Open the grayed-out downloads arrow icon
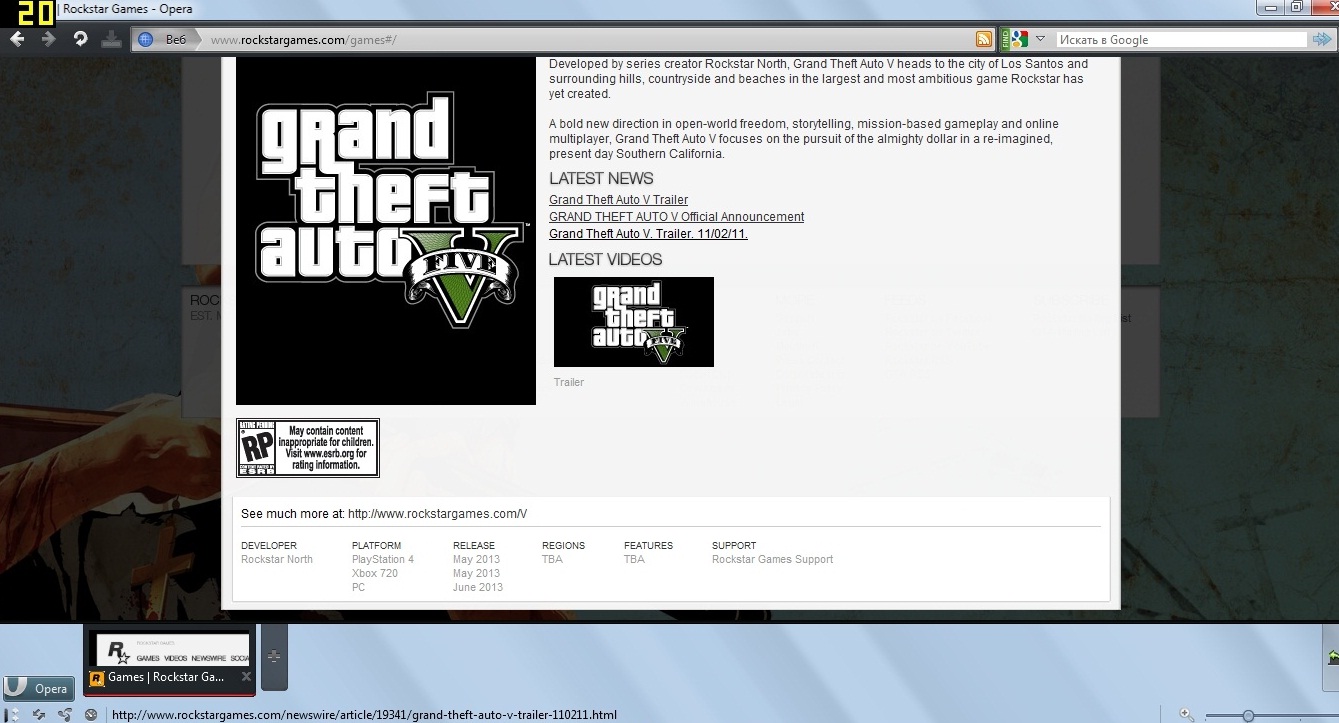This screenshot has height=723, width=1339. point(112,39)
